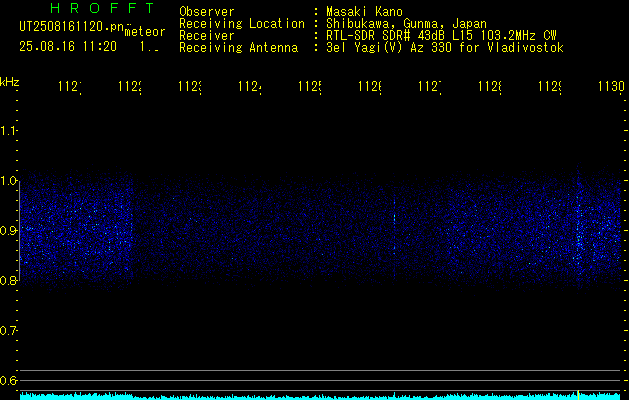Click the 3el Yagi antenna description

click(x=445, y=48)
